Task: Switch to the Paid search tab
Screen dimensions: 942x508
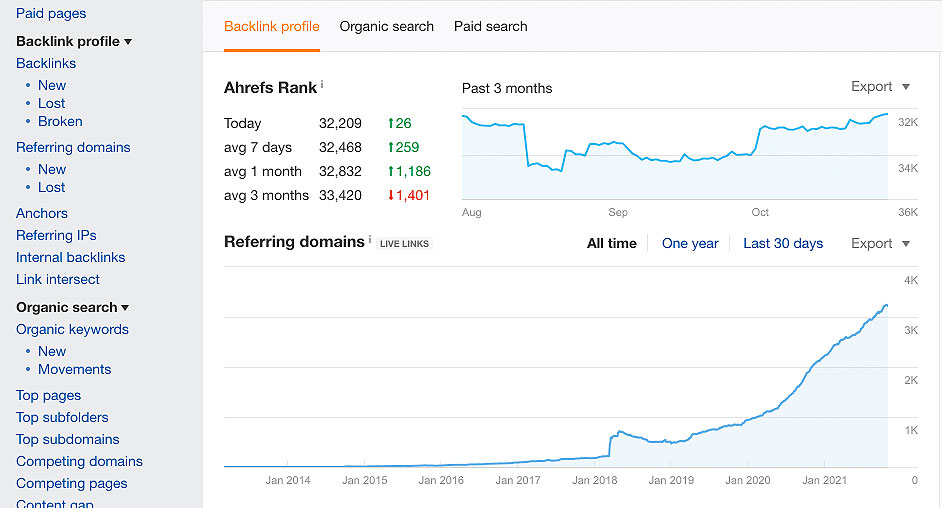Action: coord(490,26)
